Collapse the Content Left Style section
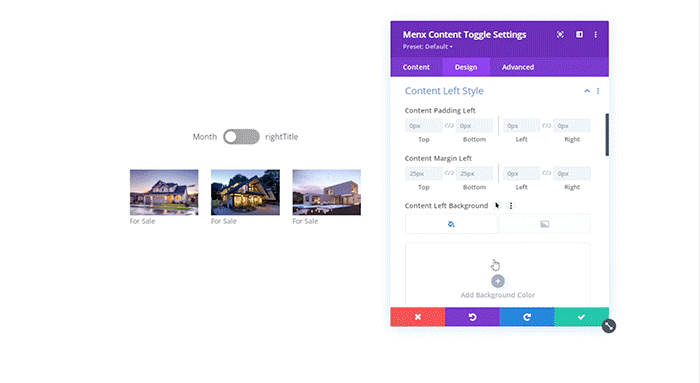 coord(587,91)
